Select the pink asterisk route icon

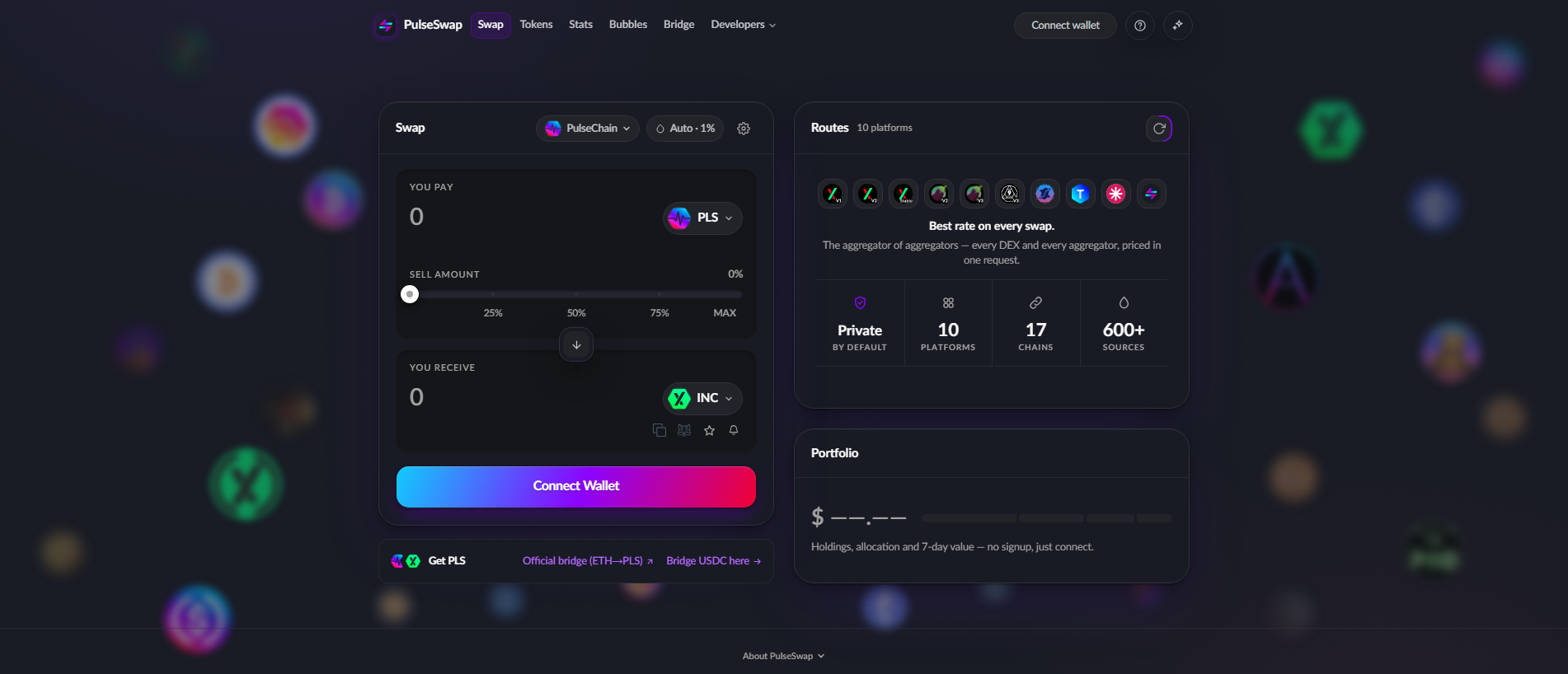click(x=1115, y=194)
